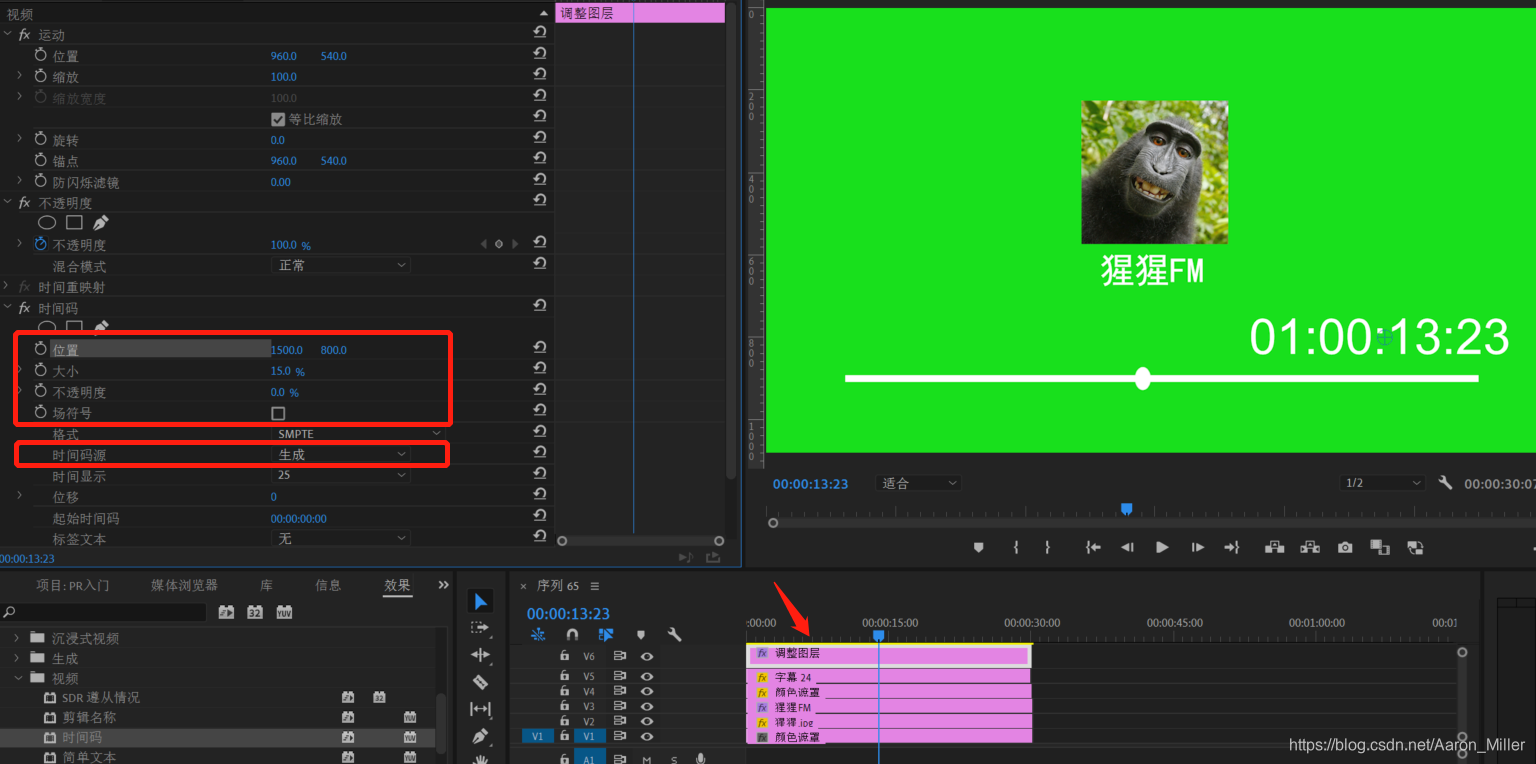Image resolution: width=1536 pixels, height=764 pixels.
Task: Go to In point in monitor
Action: click(x=1094, y=547)
